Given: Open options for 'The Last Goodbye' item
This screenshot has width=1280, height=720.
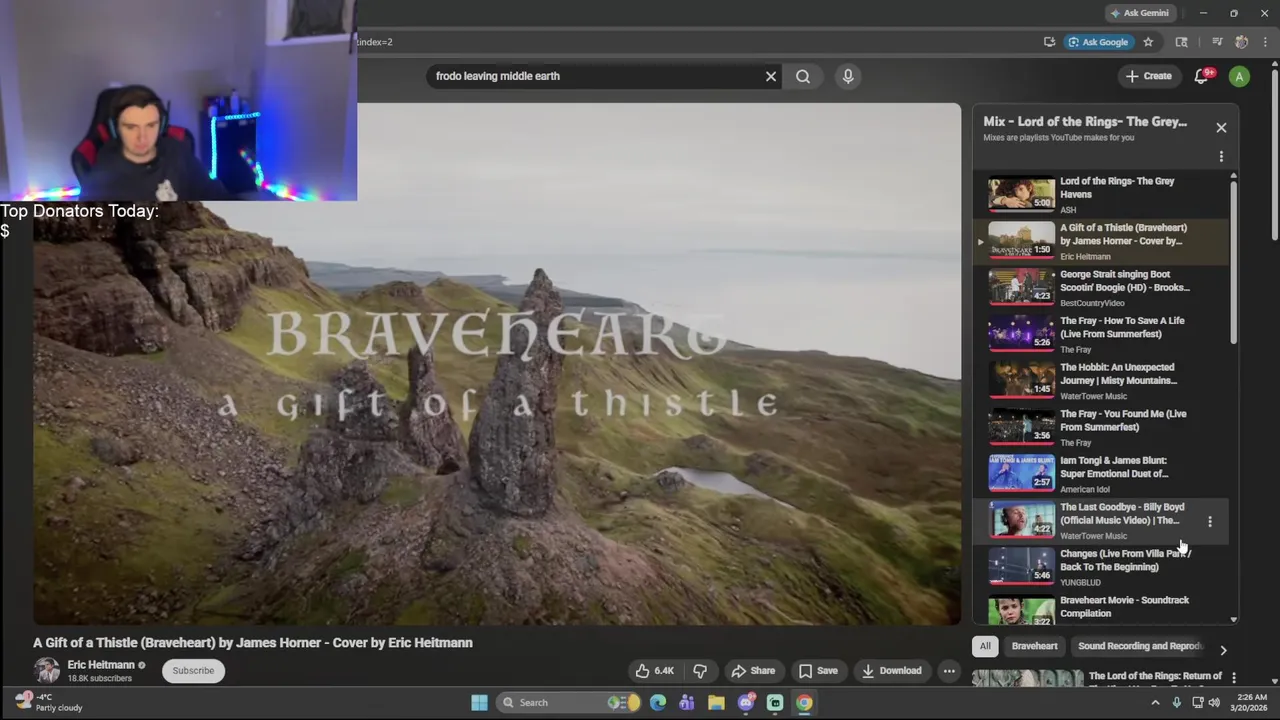Looking at the screenshot, I should tap(1210, 522).
